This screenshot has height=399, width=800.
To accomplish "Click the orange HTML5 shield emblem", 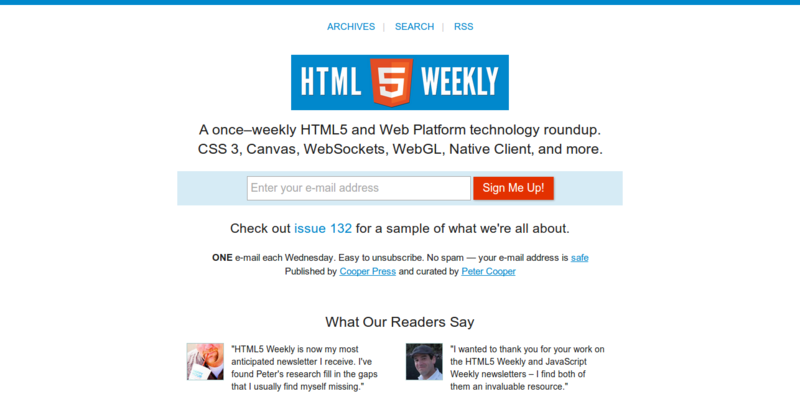I will tap(391, 82).
